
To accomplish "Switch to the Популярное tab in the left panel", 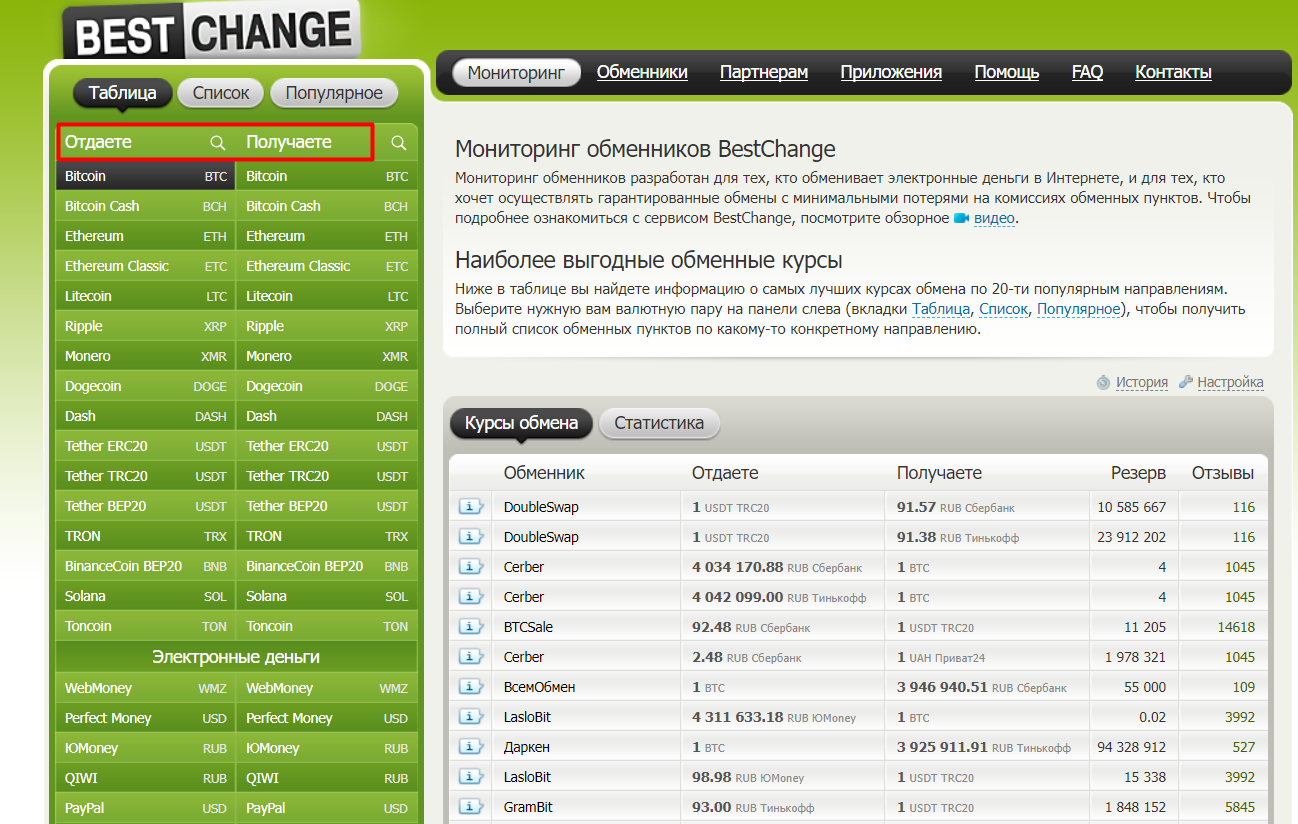I will pyautogui.click(x=334, y=93).
